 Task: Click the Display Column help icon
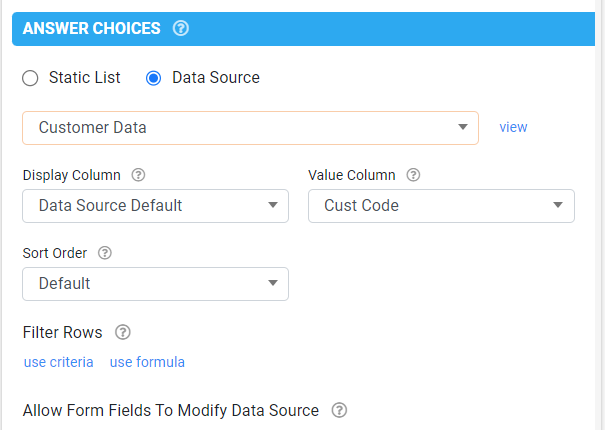[138, 175]
